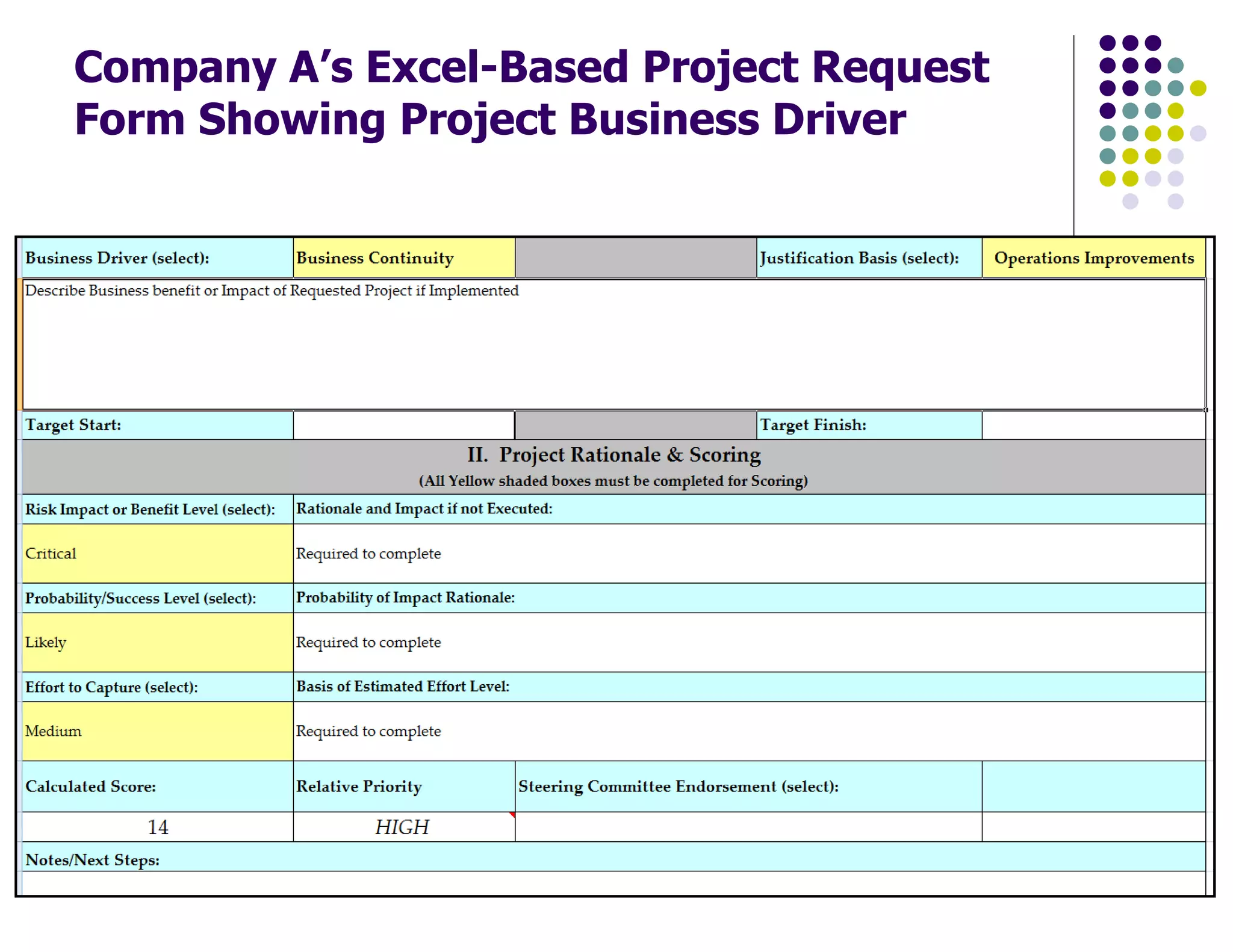Open the Medium effort to capture cell
The image size is (1233, 952).
[x=158, y=731]
